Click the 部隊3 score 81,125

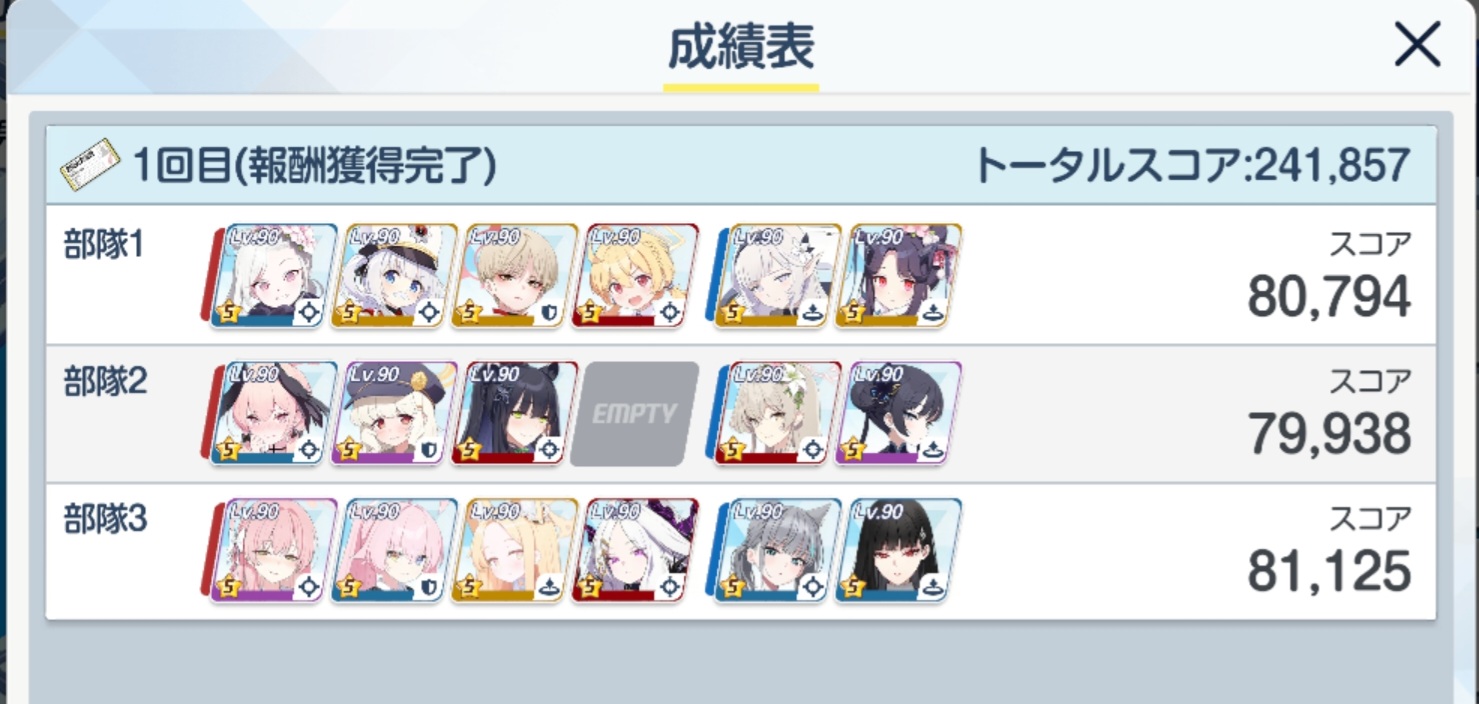click(1329, 571)
